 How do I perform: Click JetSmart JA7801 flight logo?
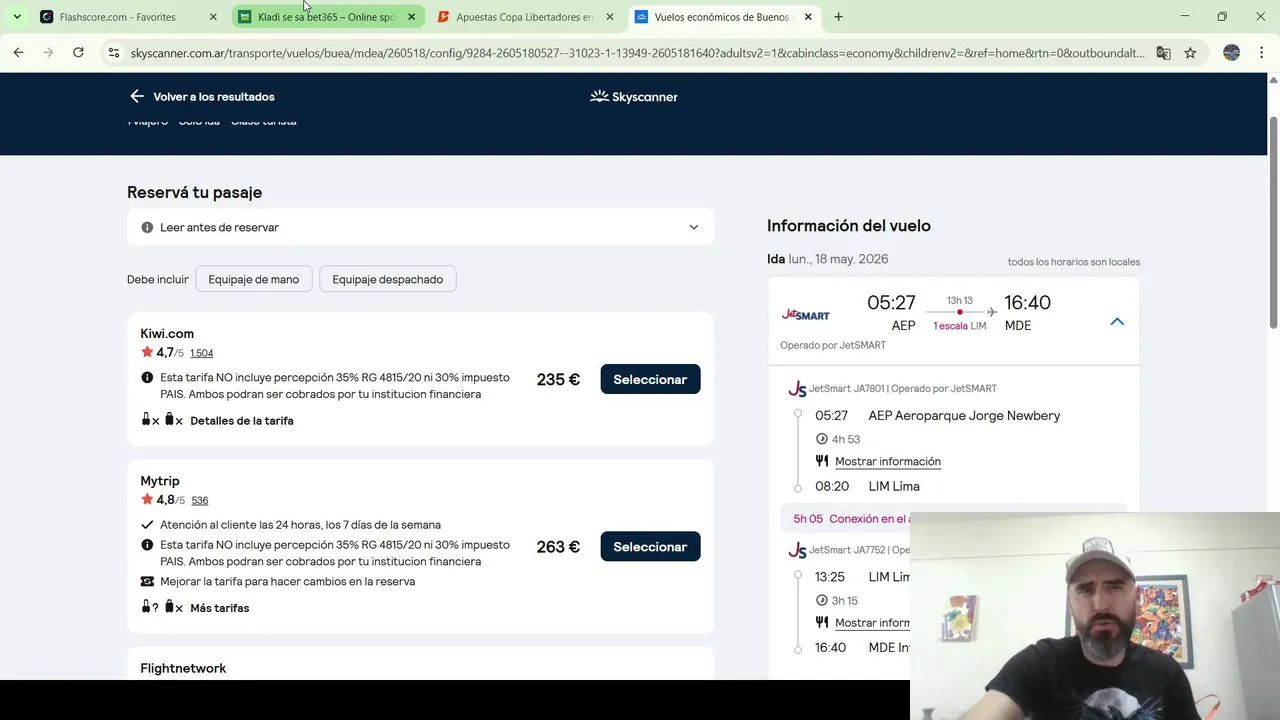pos(797,389)
